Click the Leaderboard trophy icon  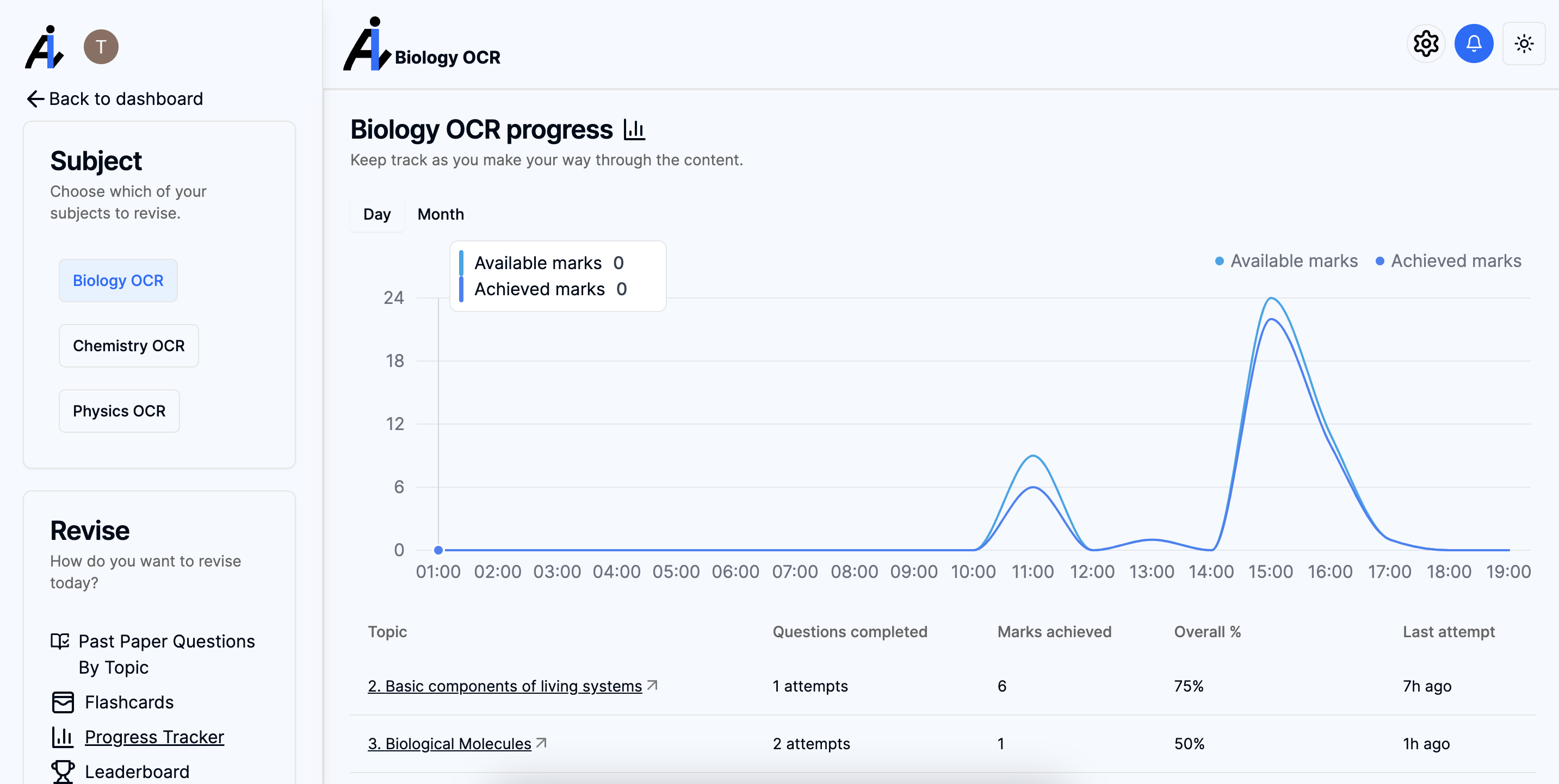pos(63,771)
